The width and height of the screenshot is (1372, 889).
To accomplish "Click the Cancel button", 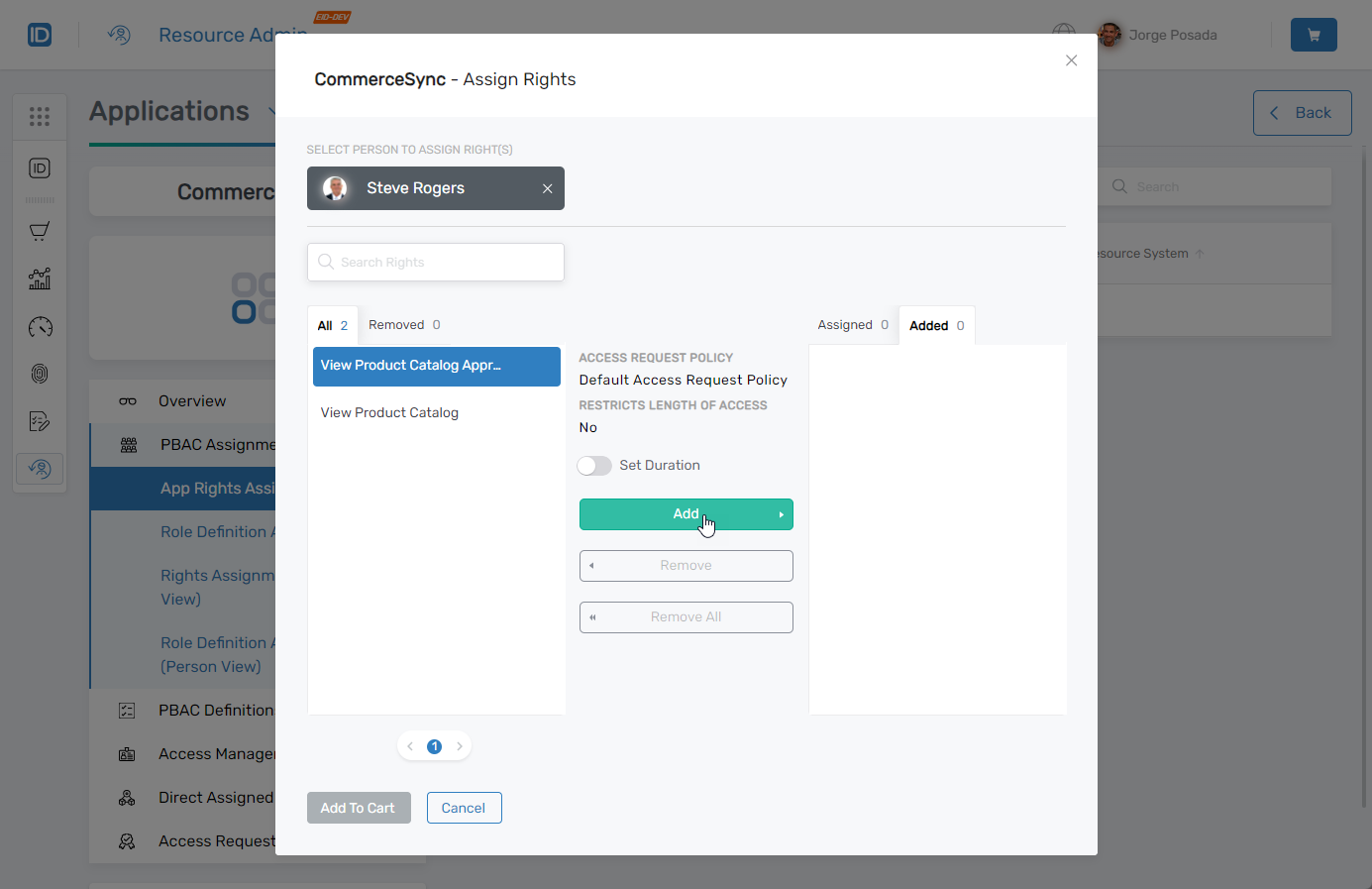I will point(464,808).
